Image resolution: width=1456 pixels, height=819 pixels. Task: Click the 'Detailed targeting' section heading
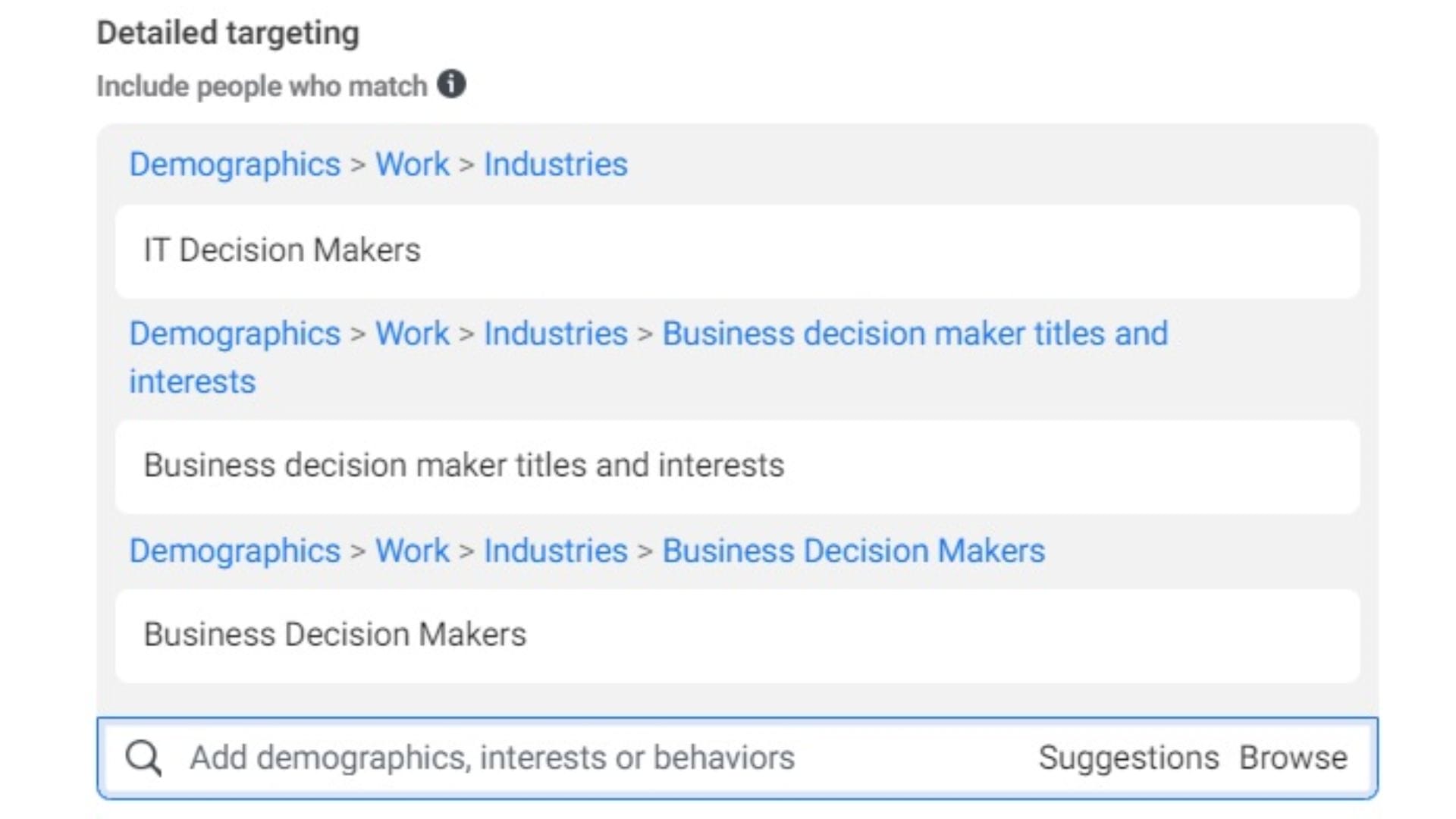pos(227,32)
